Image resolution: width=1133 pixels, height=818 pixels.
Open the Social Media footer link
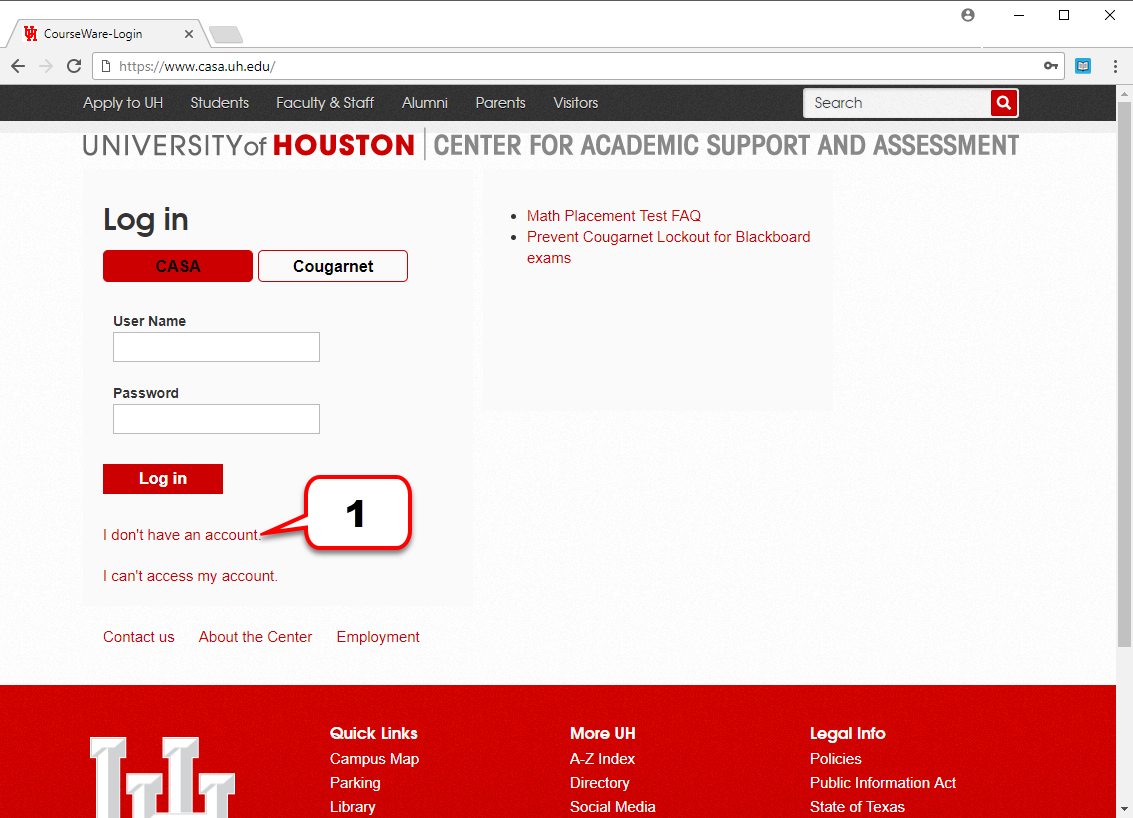pos(613,806)
